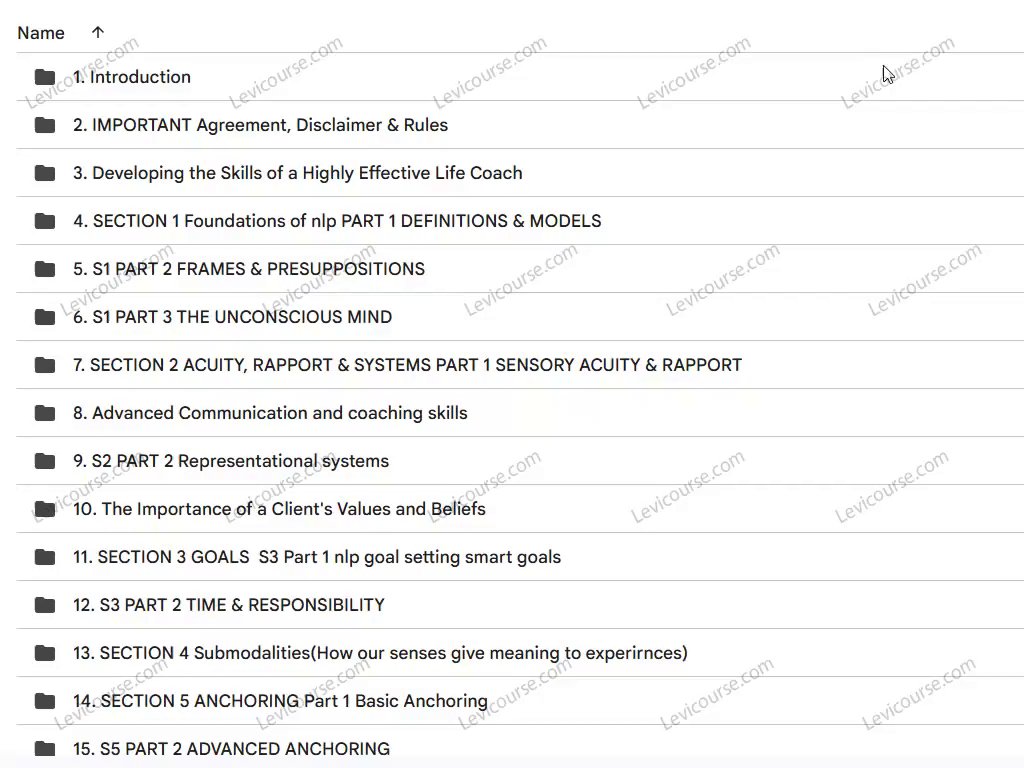Click folder icon for TIME & RESPONSIBILITY

[44, 605]
